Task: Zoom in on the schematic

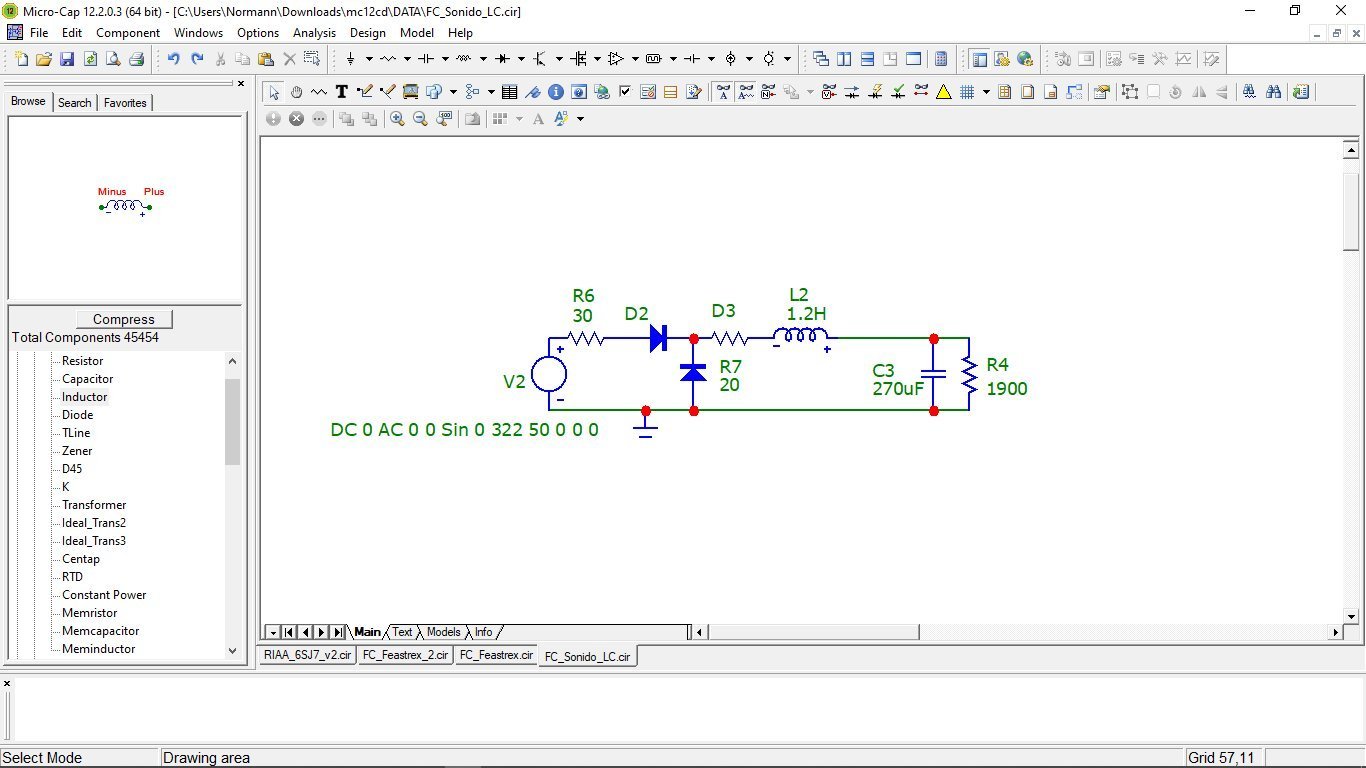Action: click(x=397, y=119)
